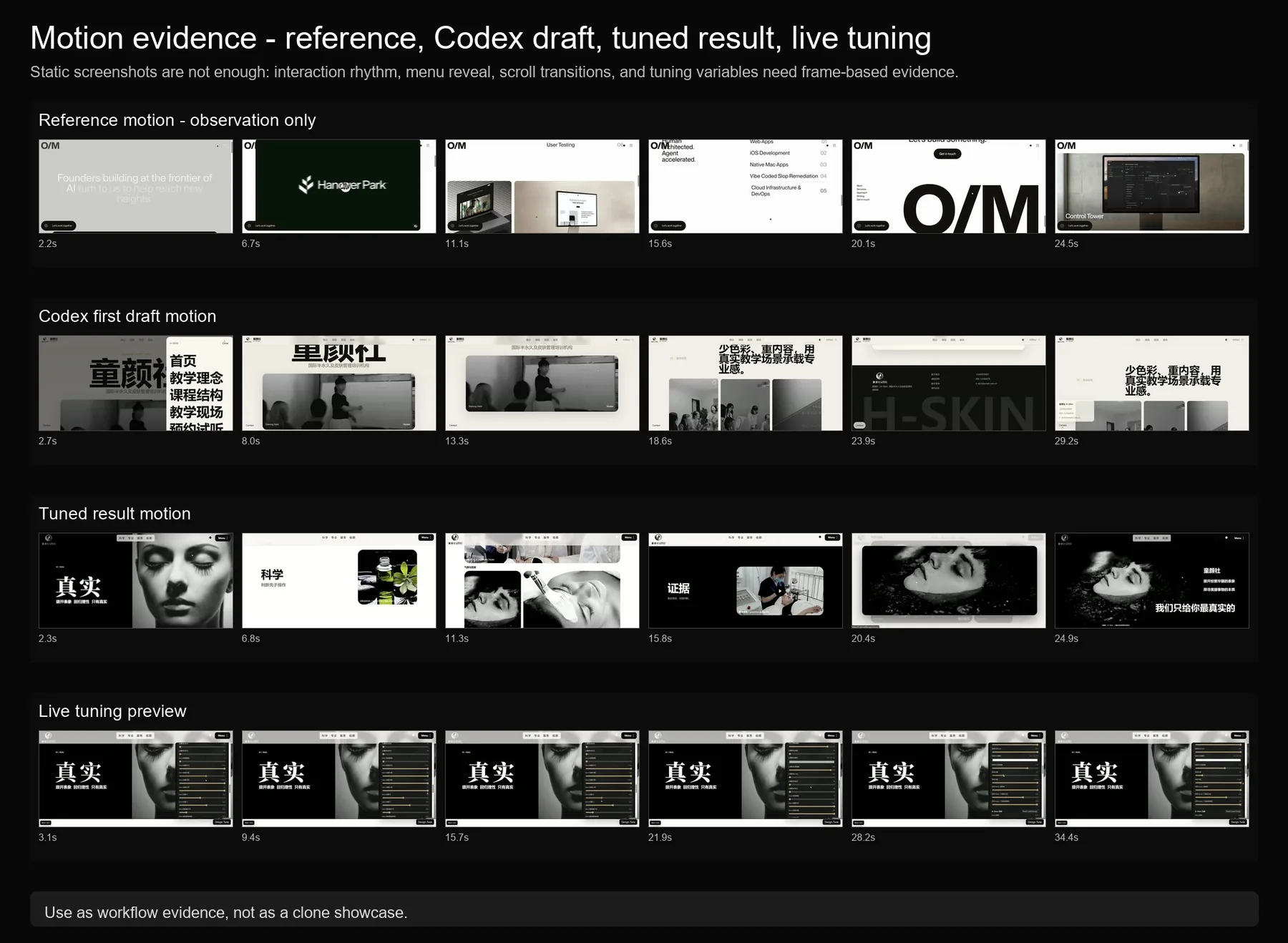
Task: Click the 24.5s timestamp label
Action: pos(1067,244)
